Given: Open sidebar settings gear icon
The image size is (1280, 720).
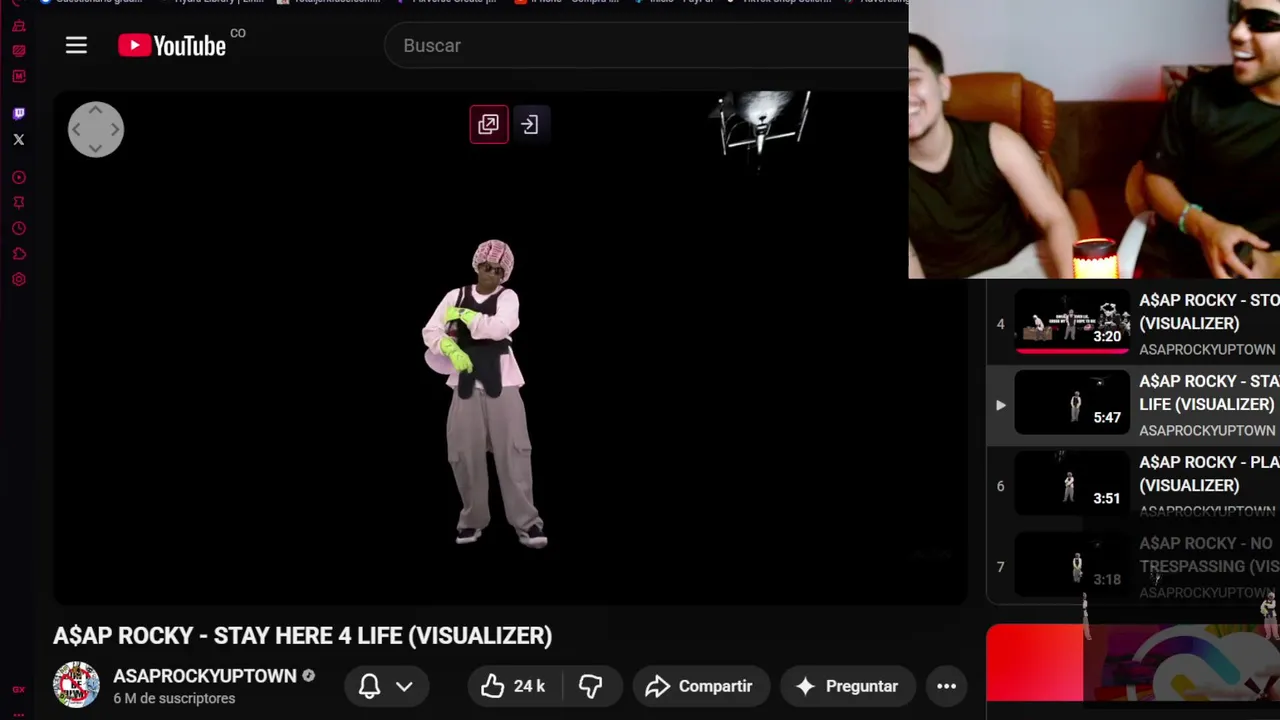Looking at the screenshot, I should coord(19,280).
